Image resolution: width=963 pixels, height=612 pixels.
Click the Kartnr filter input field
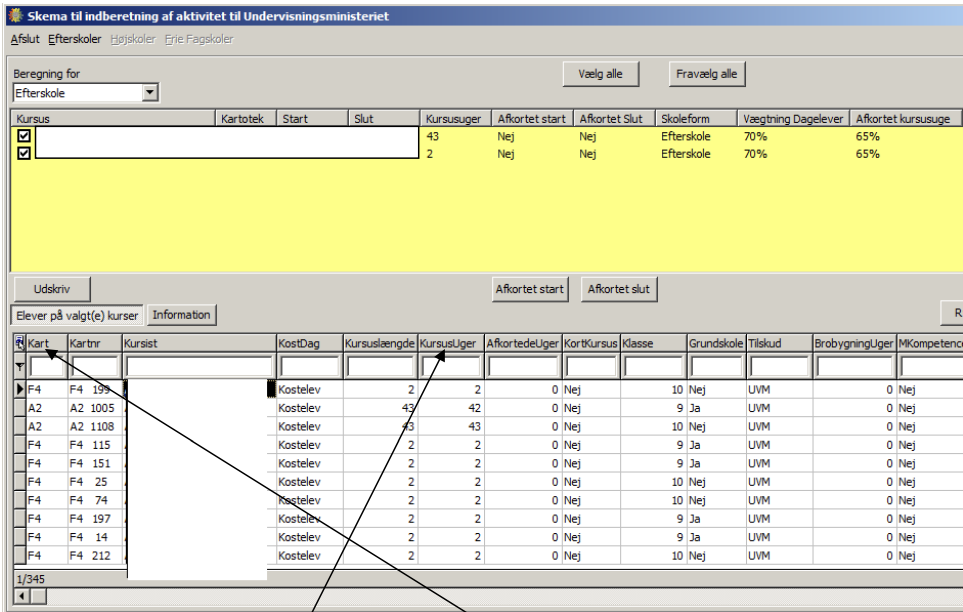94,367
